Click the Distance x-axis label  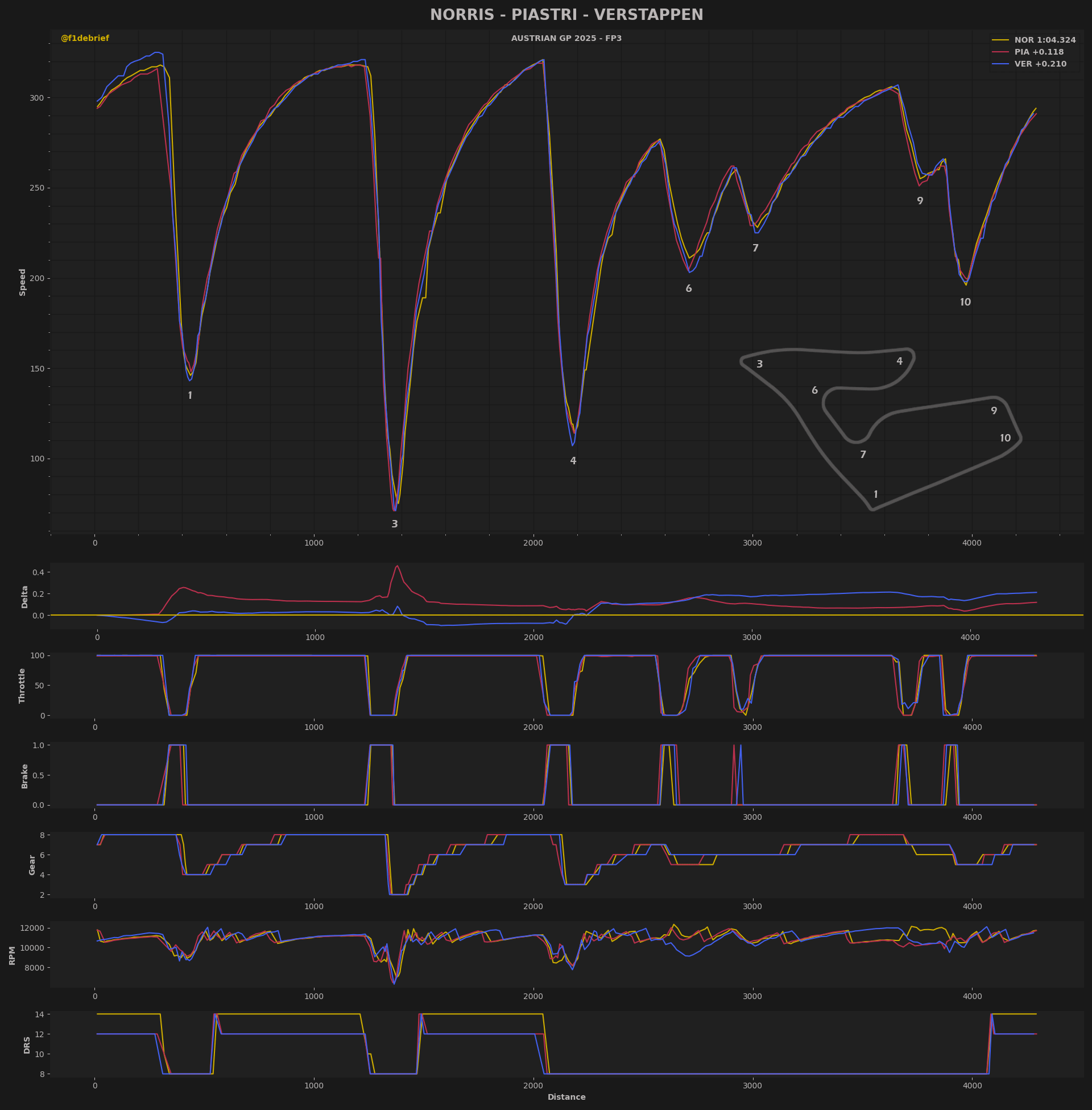566,1097
